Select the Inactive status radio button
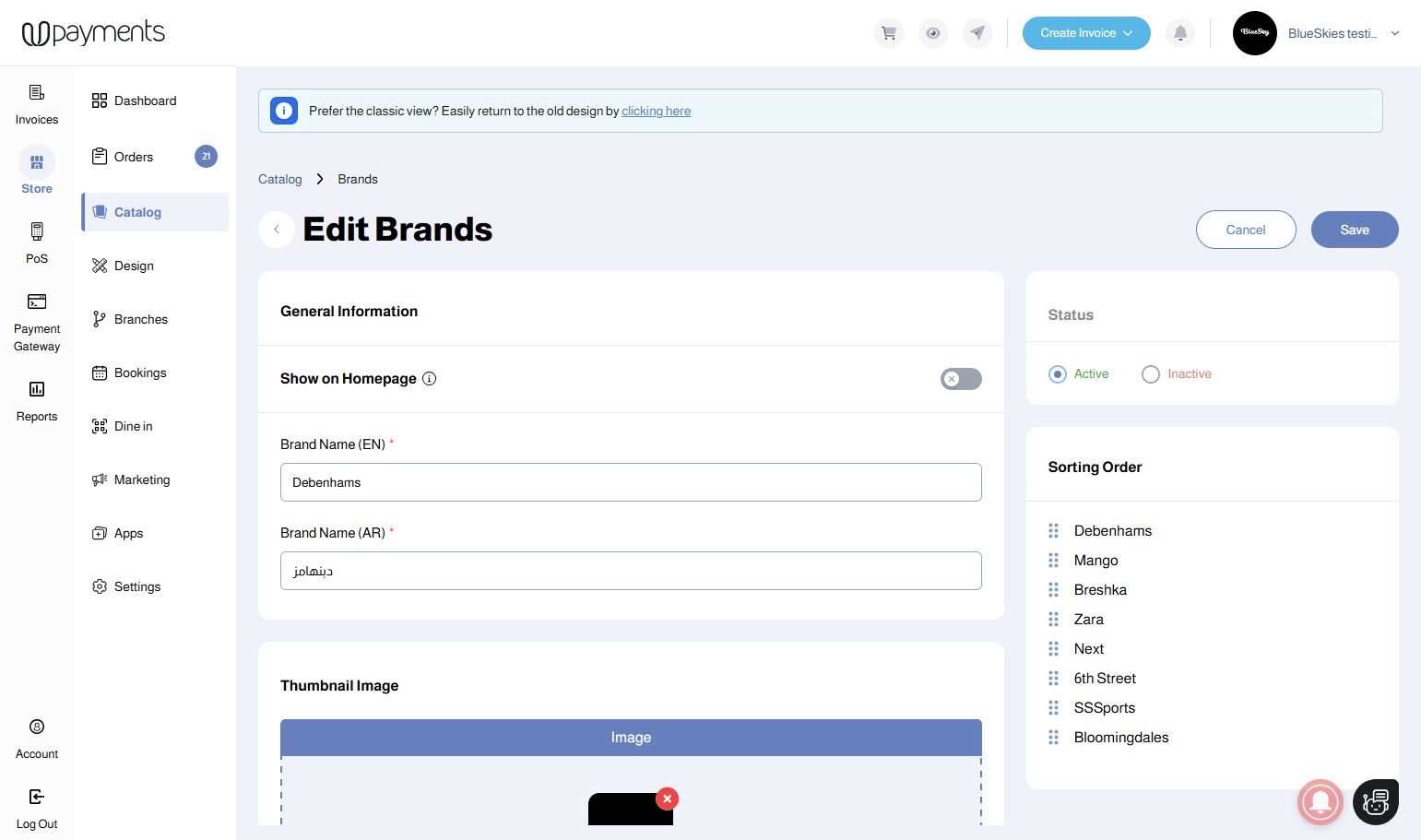Screen dimensions: 1421x840 coord(1151,374)
